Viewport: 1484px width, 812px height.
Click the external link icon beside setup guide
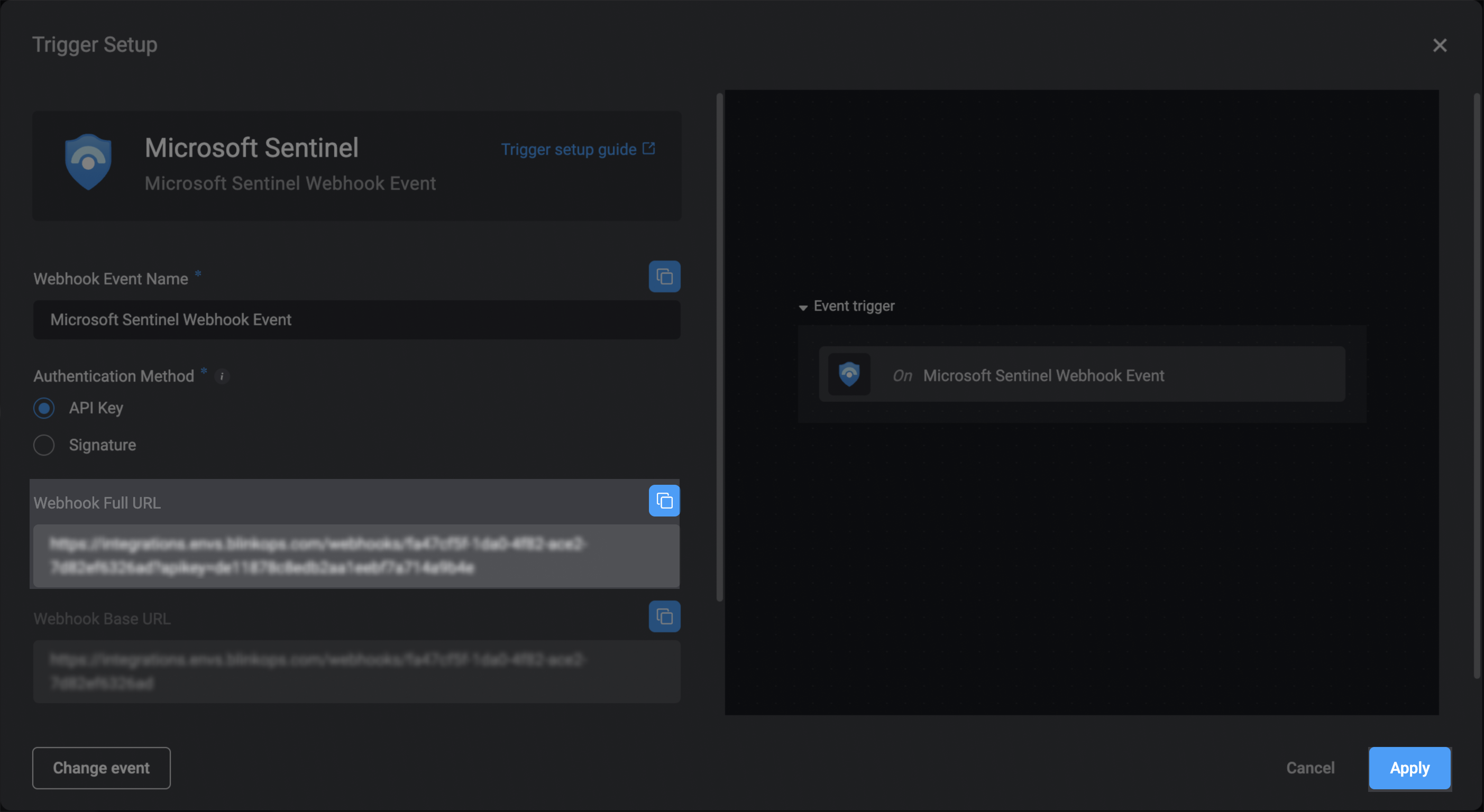(x=649, y=149)
